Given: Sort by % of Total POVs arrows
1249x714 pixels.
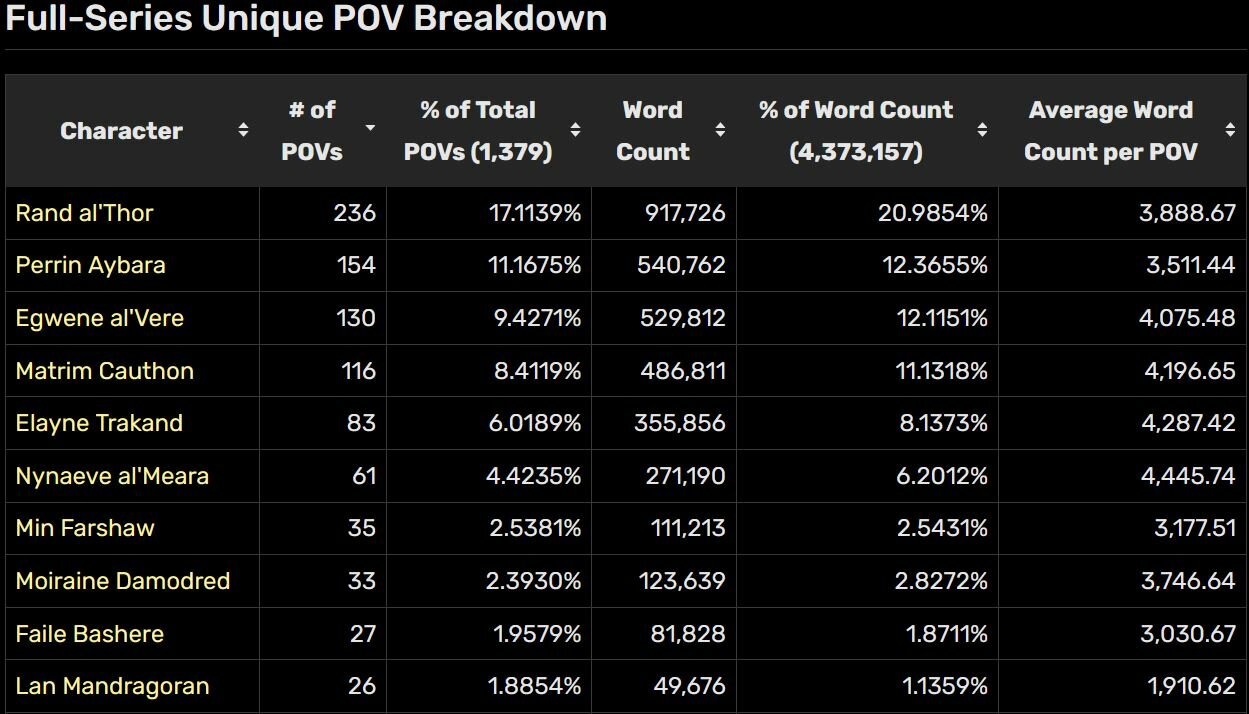Looking at the screenshot, I should tap(575, 130).
